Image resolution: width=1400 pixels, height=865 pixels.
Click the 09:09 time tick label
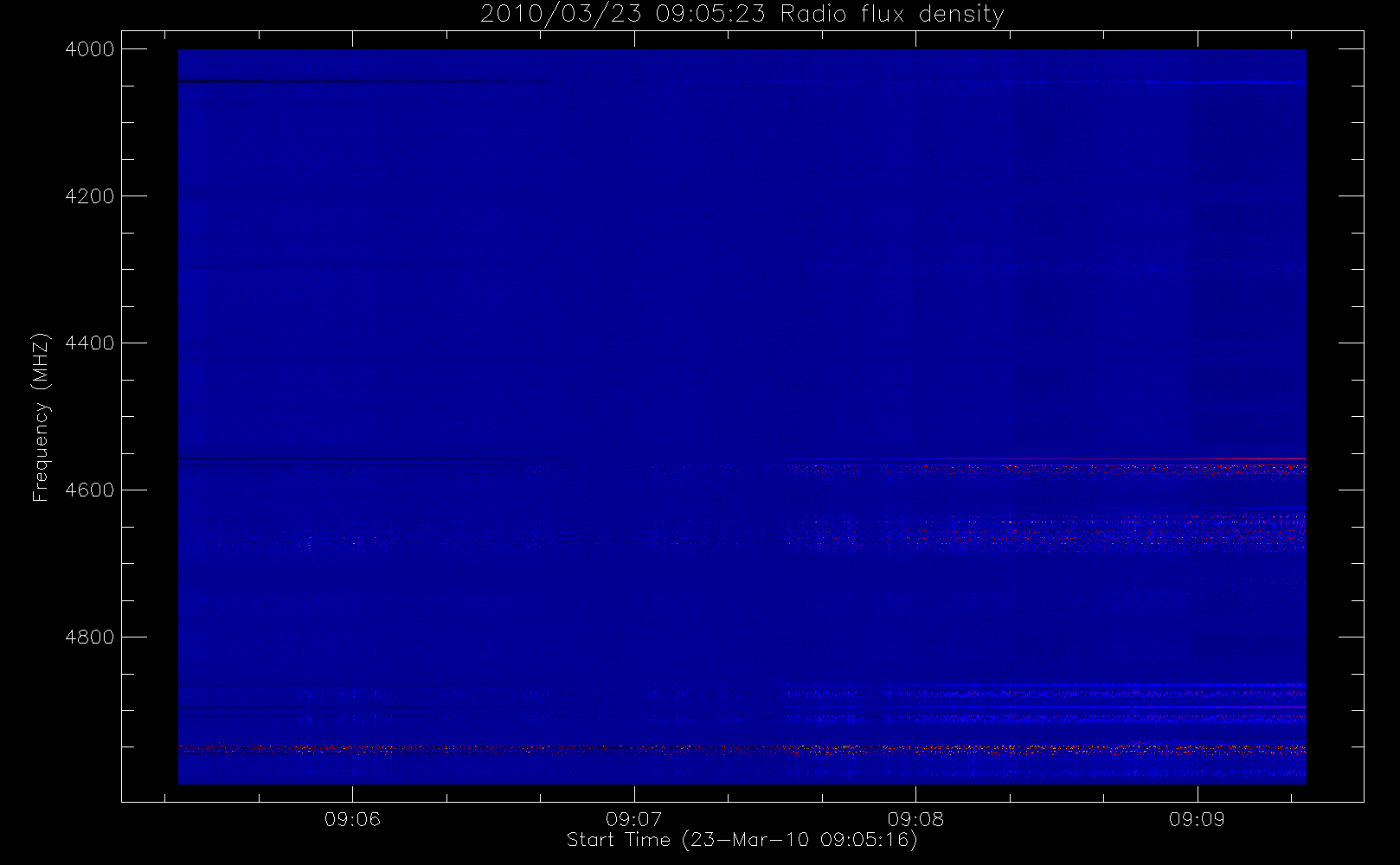pyautogui.click(x=1197, y=819)
